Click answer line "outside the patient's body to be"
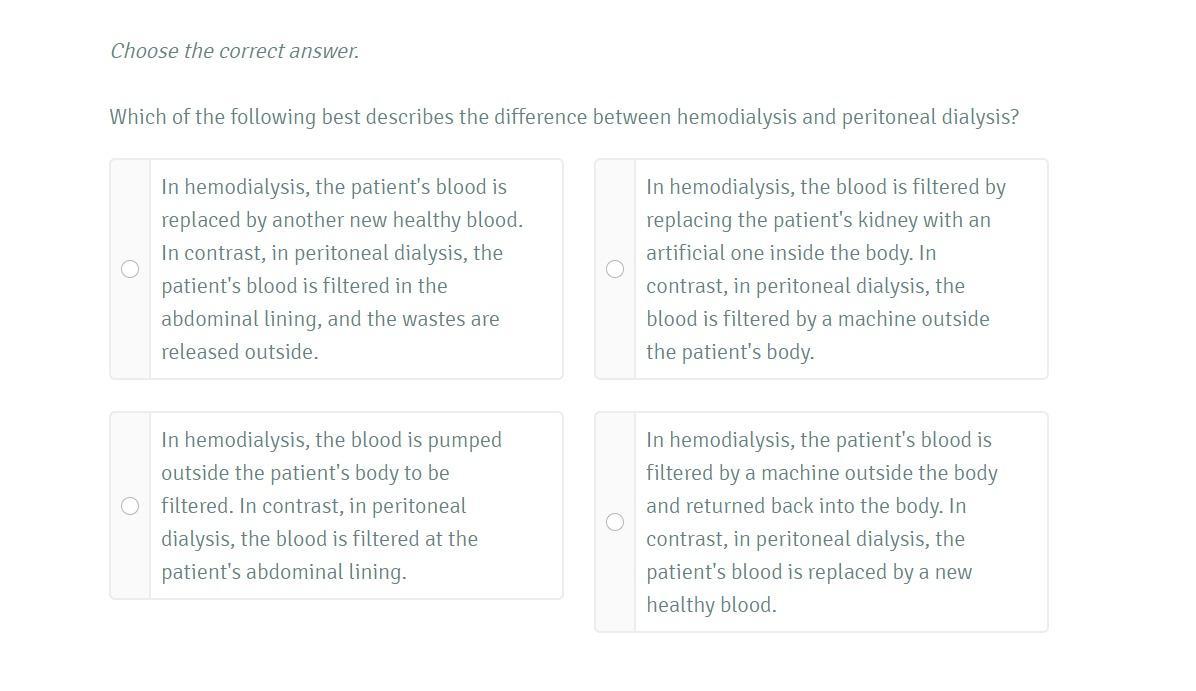This screenshot has width=1196, height=691. click(305, 473)
